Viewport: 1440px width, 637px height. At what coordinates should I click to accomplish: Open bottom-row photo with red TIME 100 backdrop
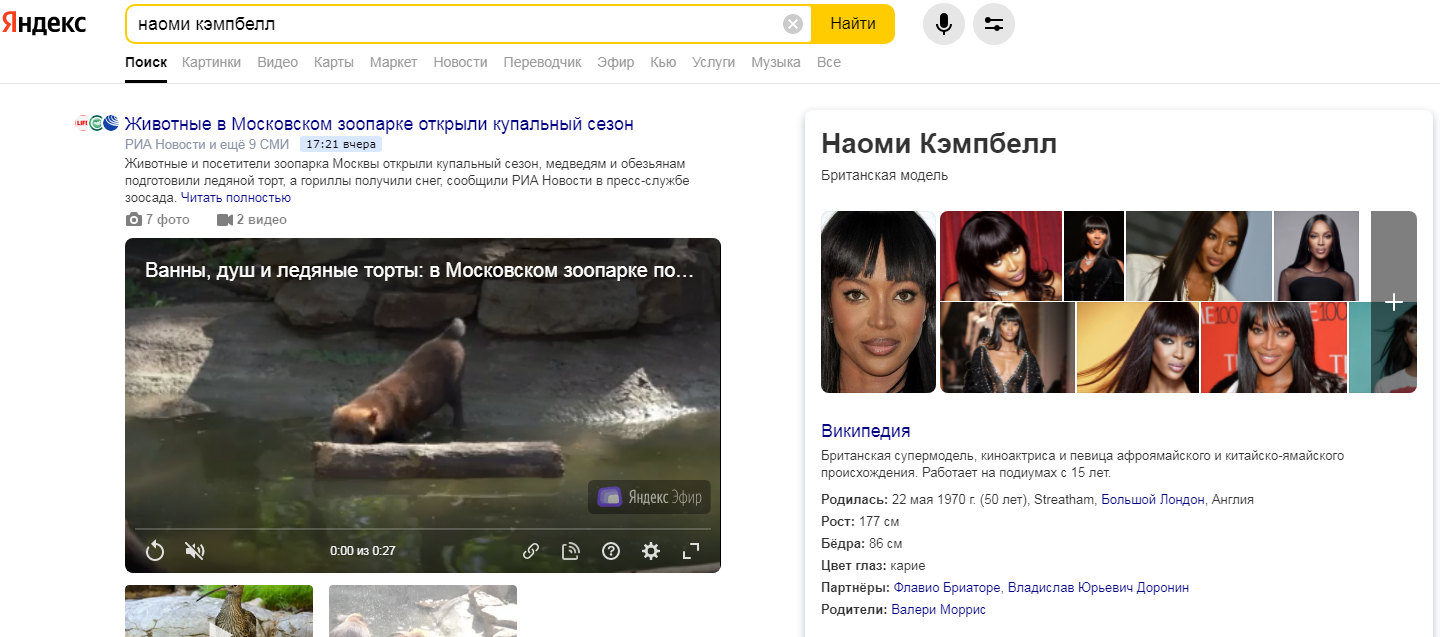click(1274, 347)
